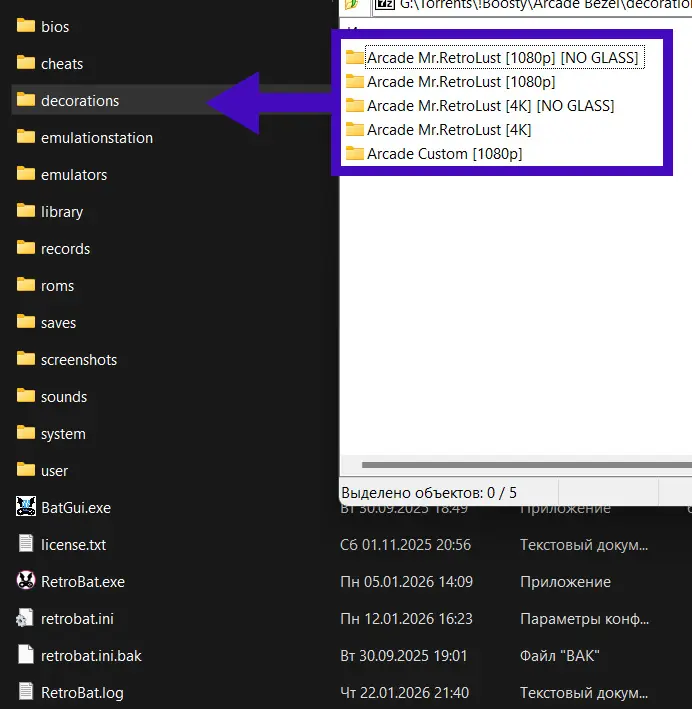Launch BatGui.exe application icon

[x=26, y=507]
